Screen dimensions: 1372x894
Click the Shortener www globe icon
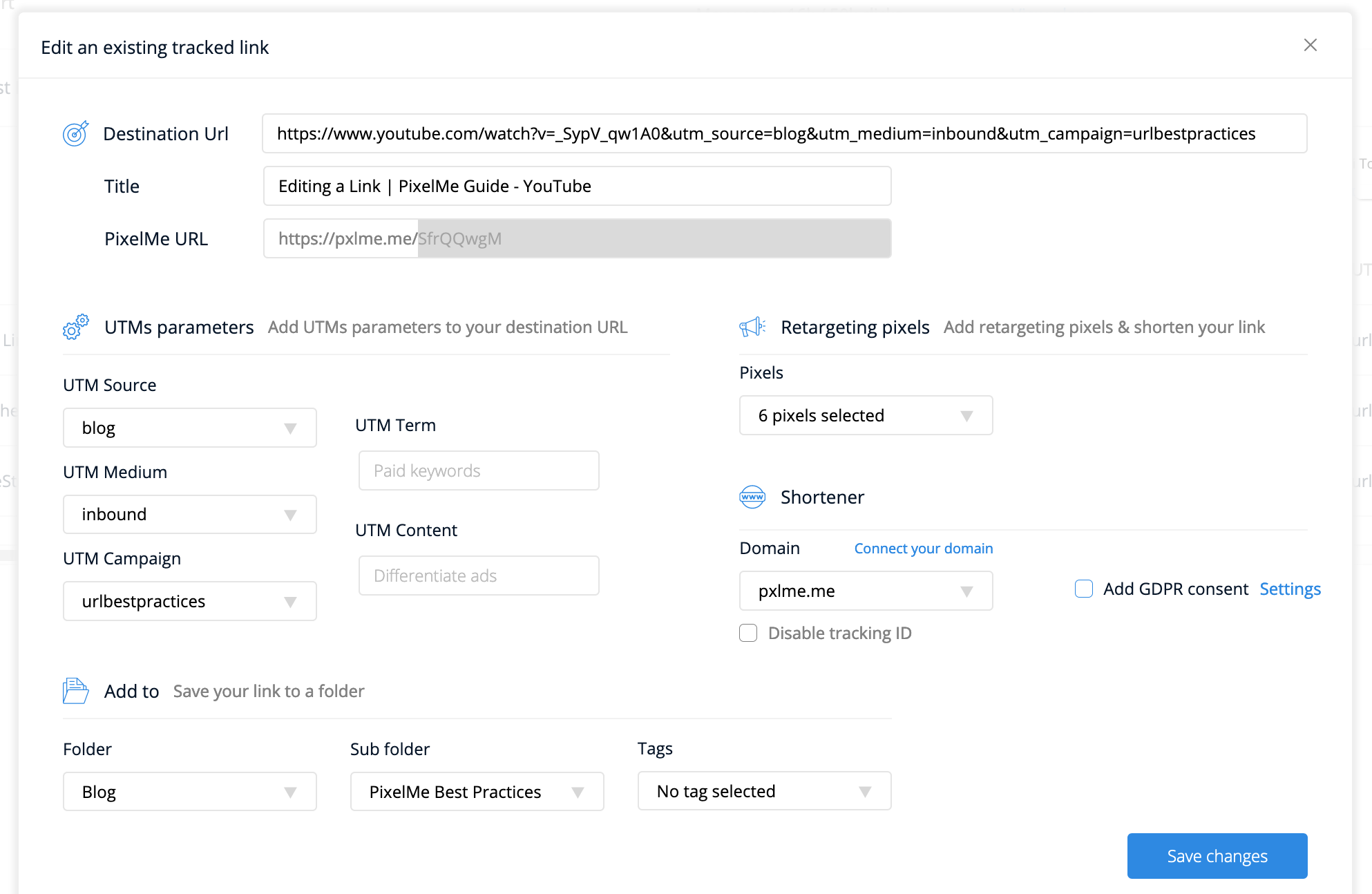(752, 497)
